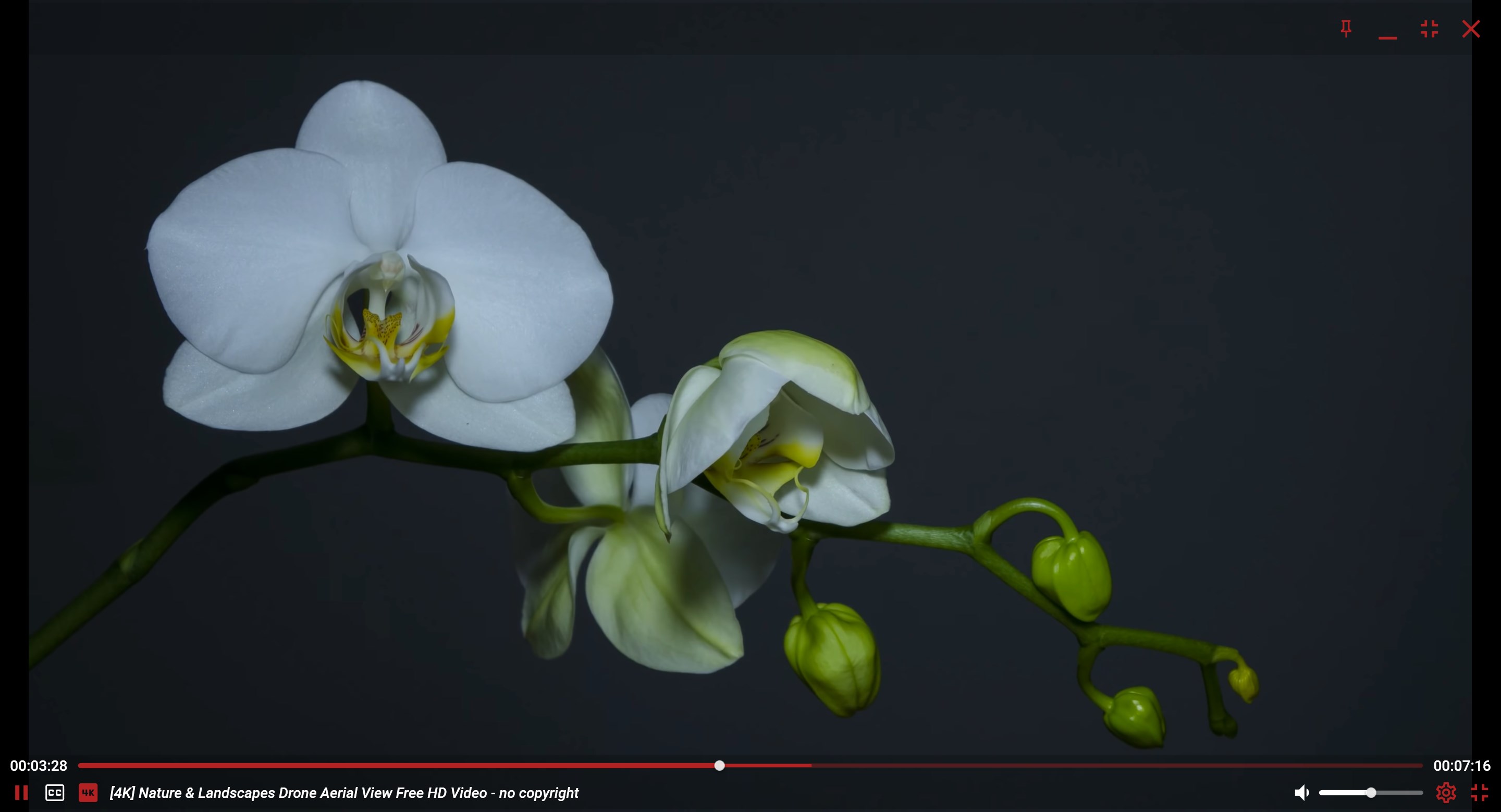Exit fullscreen using bottom-right compress icon
Viewport: 1501px width, 812px height.
[1481, 792]
